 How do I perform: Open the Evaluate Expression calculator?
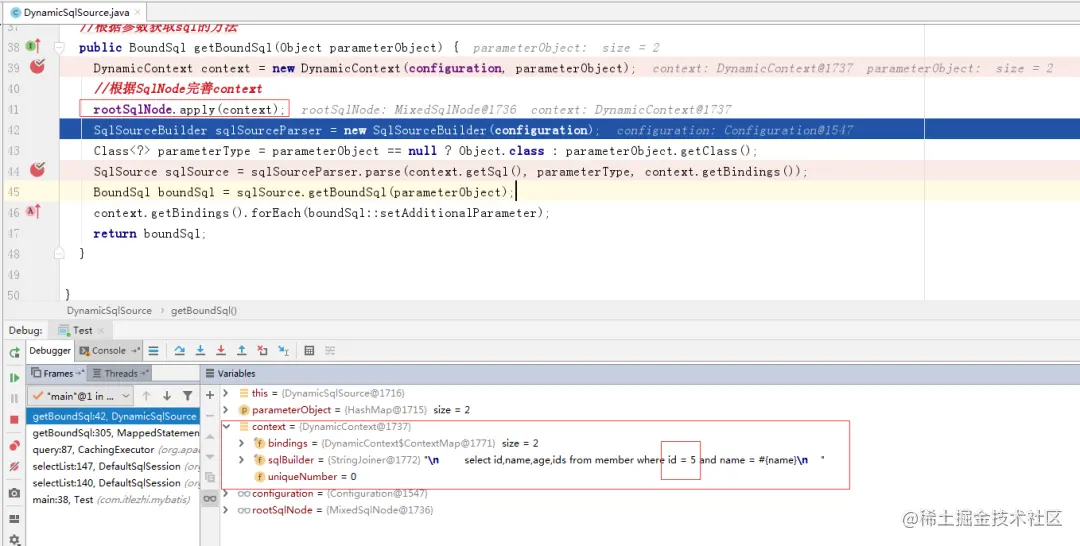coord(309,350)
